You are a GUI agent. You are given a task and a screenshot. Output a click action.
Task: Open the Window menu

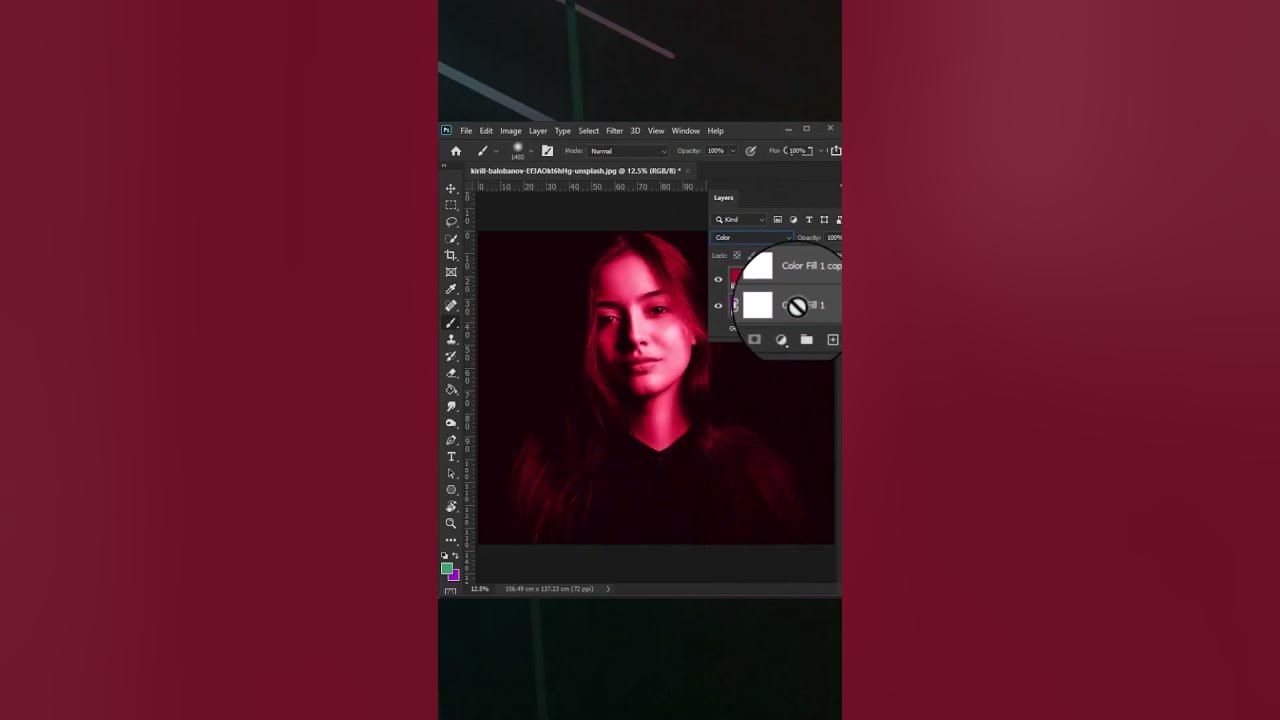click(x=686, y=131)
